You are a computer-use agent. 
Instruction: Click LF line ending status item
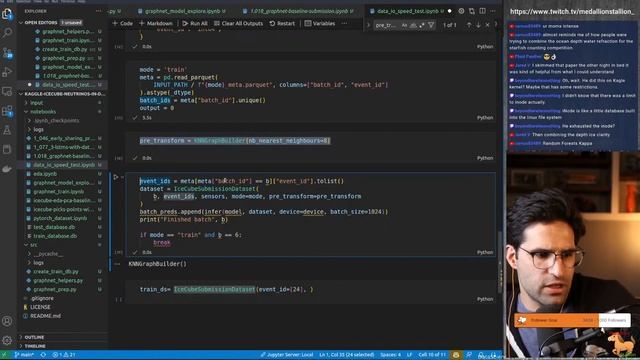(409, 355)
